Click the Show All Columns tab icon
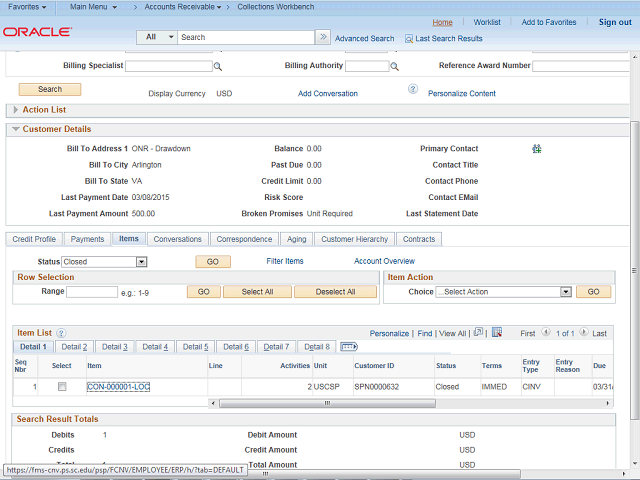The image size is (640, 480). (349, 347)
